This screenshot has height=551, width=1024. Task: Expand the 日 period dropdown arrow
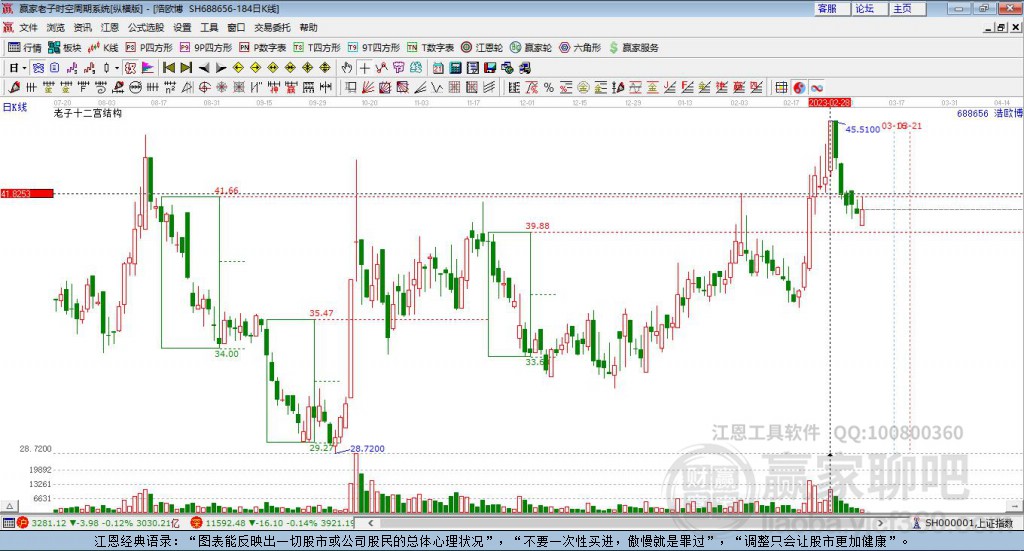click(24, 68)
